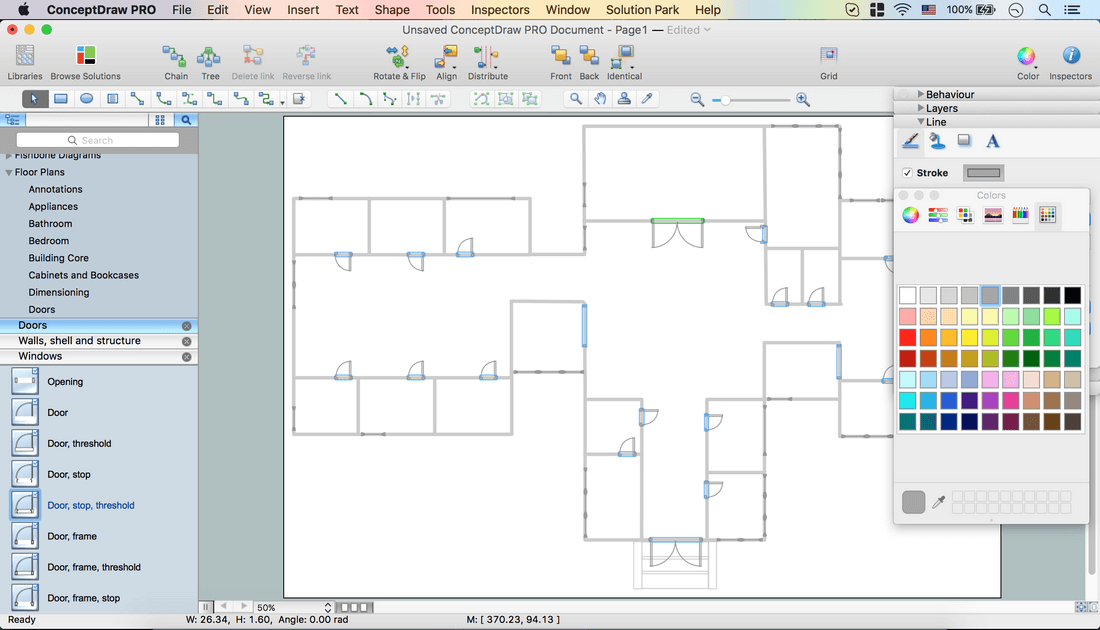Open the Shape menu
The image size is (1100, 630).
coord(392,10)
